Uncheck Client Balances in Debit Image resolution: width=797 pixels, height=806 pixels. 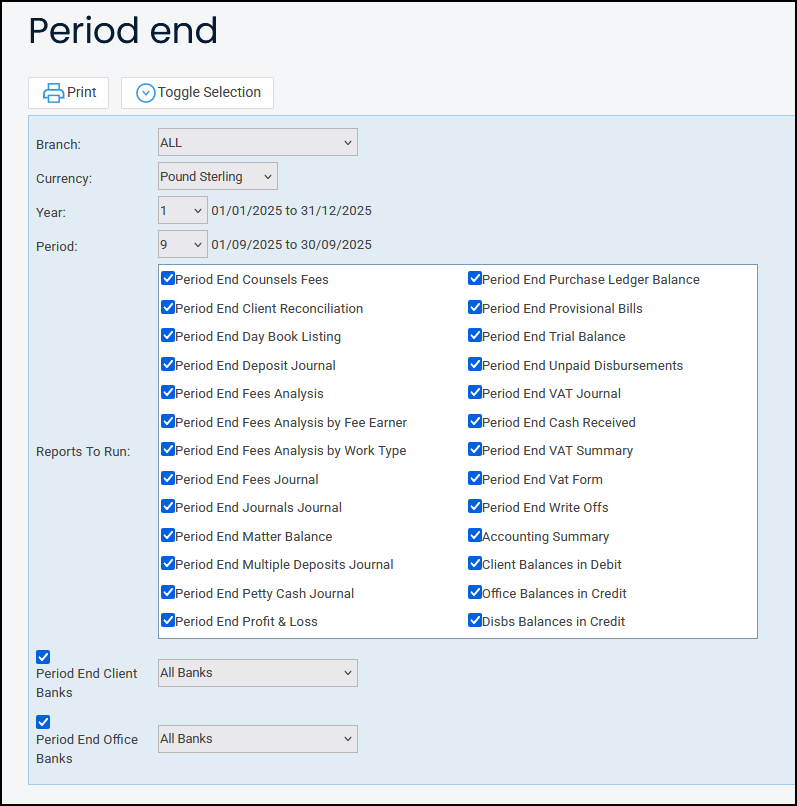[475, 564]
